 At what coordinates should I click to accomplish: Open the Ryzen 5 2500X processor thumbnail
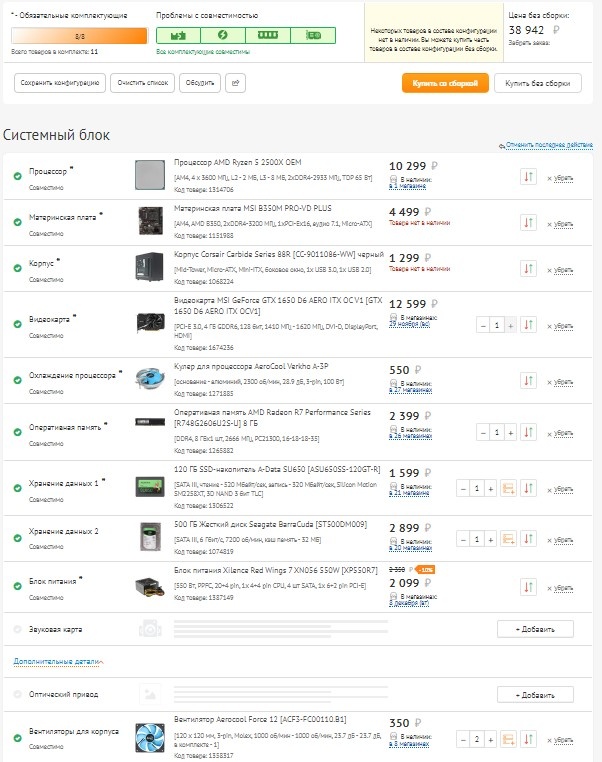(150, 175)
